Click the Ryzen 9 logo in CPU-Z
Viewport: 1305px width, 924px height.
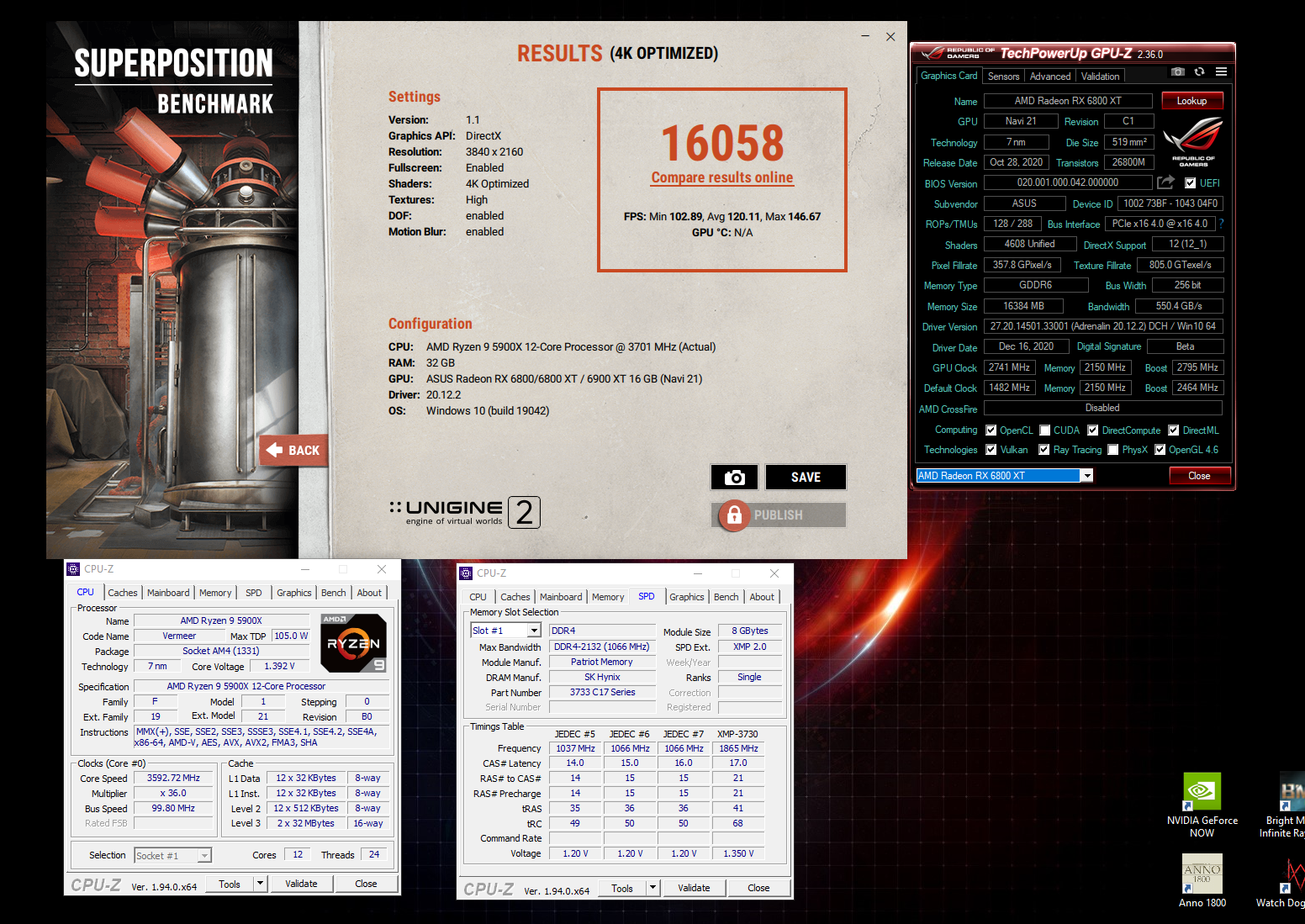tap(354, 643)
